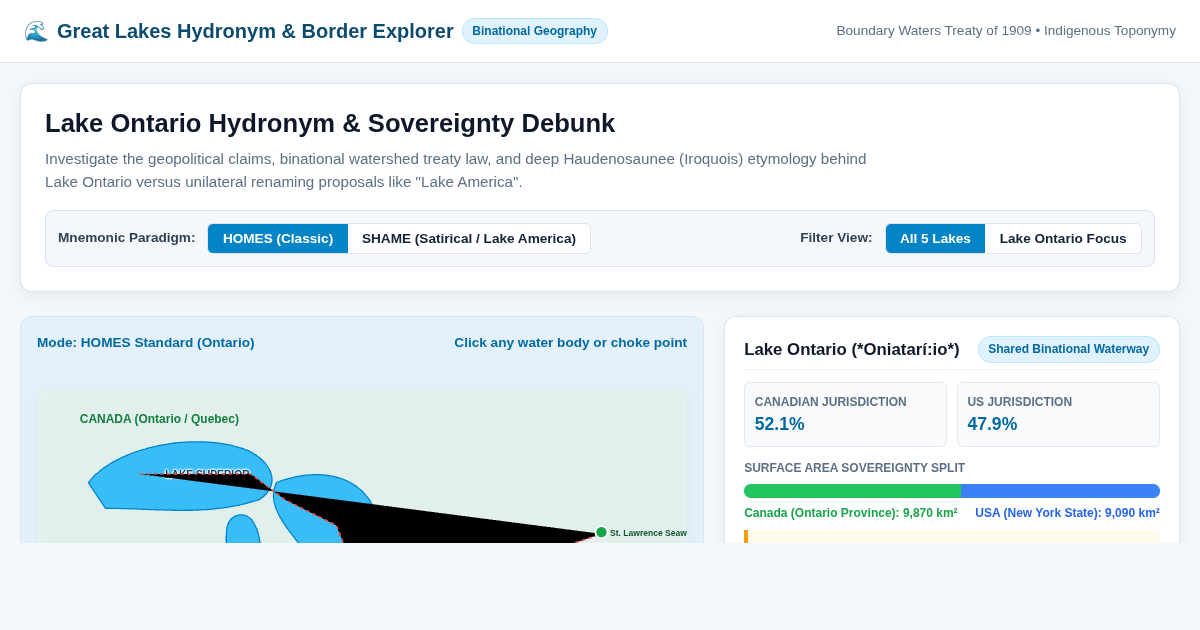
Task: Click the Shared Binational Waterway badge
Action: 1068,349
